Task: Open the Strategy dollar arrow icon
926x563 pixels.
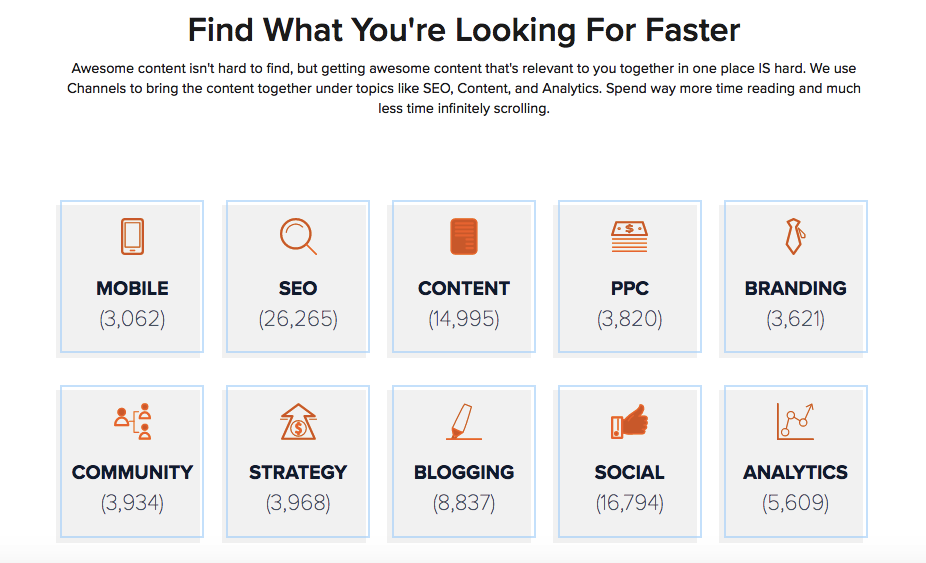Action: 298,421
